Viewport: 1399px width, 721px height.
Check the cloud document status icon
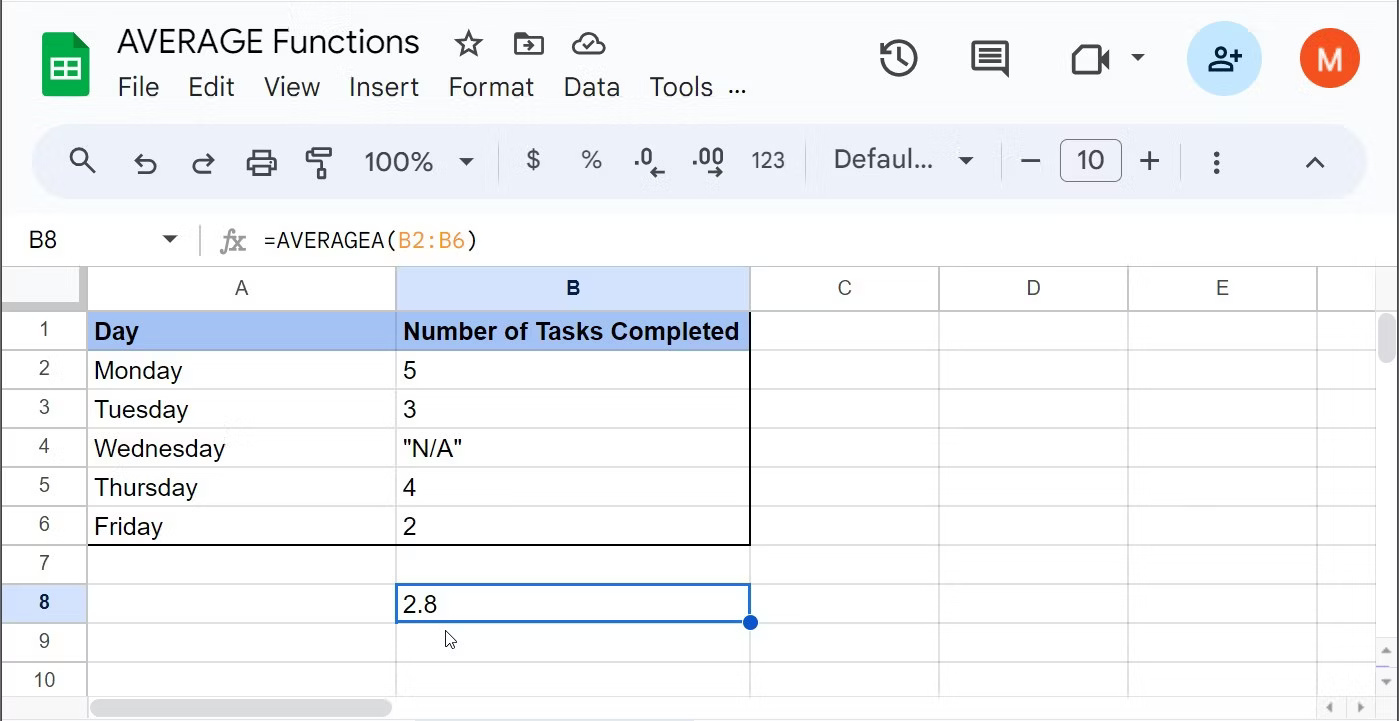click(x=588, y=43)
